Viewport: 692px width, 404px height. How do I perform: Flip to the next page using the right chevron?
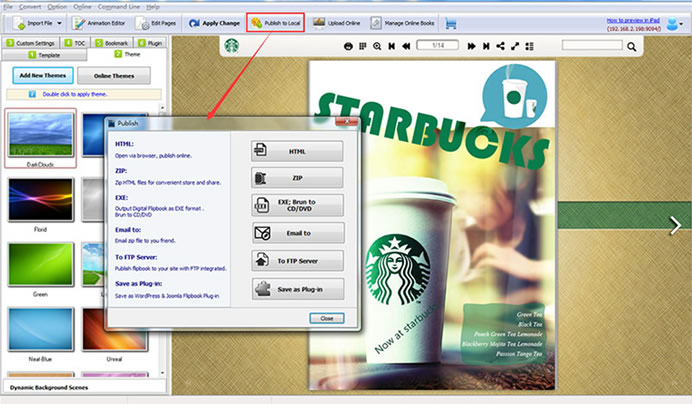675,225
